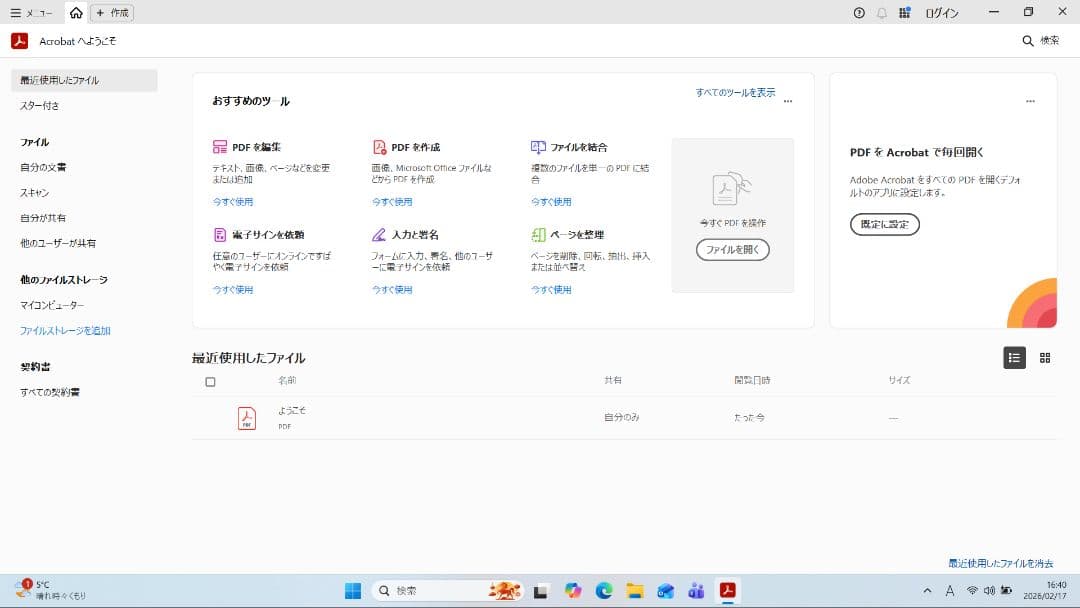The height and width of the screenshot is (608, 1080).
Task: Expand the おすすめのツール more options ellipsis
Action: 788,101
